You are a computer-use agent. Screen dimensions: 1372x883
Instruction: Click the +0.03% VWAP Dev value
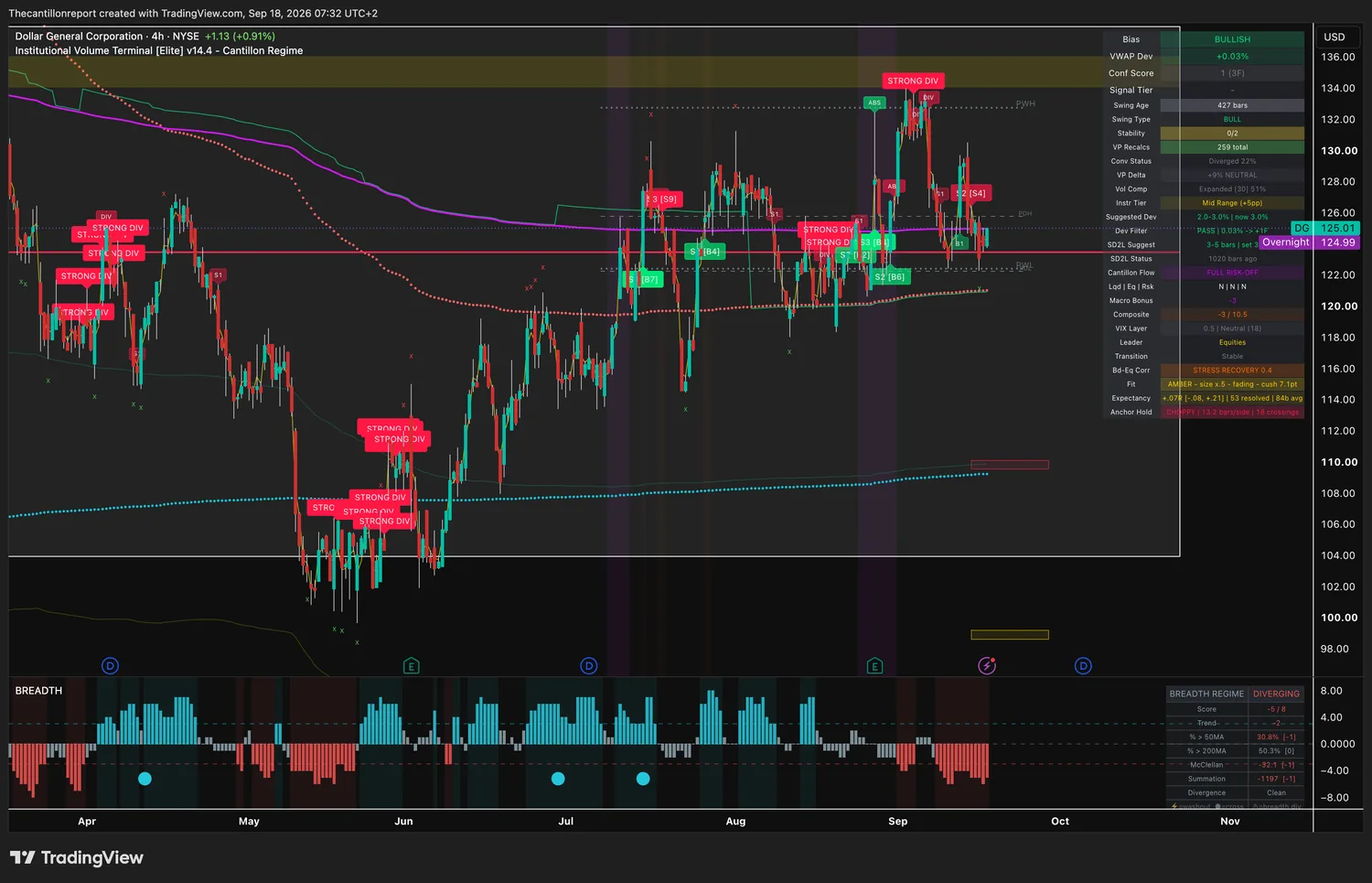point(1232,57)
